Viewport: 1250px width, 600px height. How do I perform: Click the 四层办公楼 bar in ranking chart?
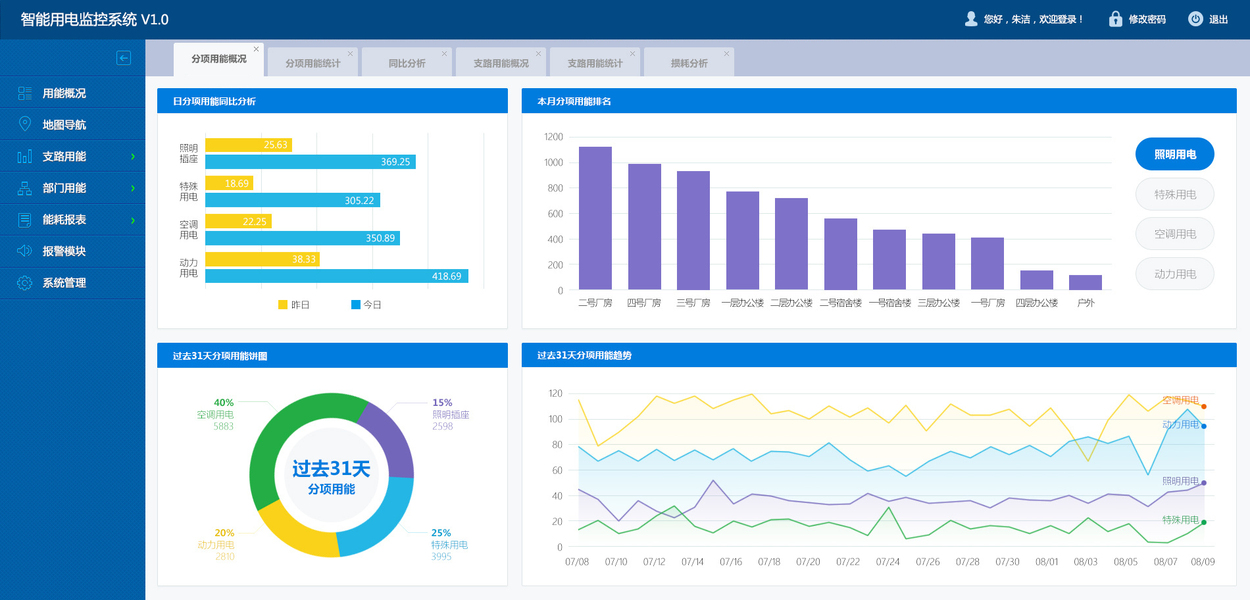[x=1036, y=280]
